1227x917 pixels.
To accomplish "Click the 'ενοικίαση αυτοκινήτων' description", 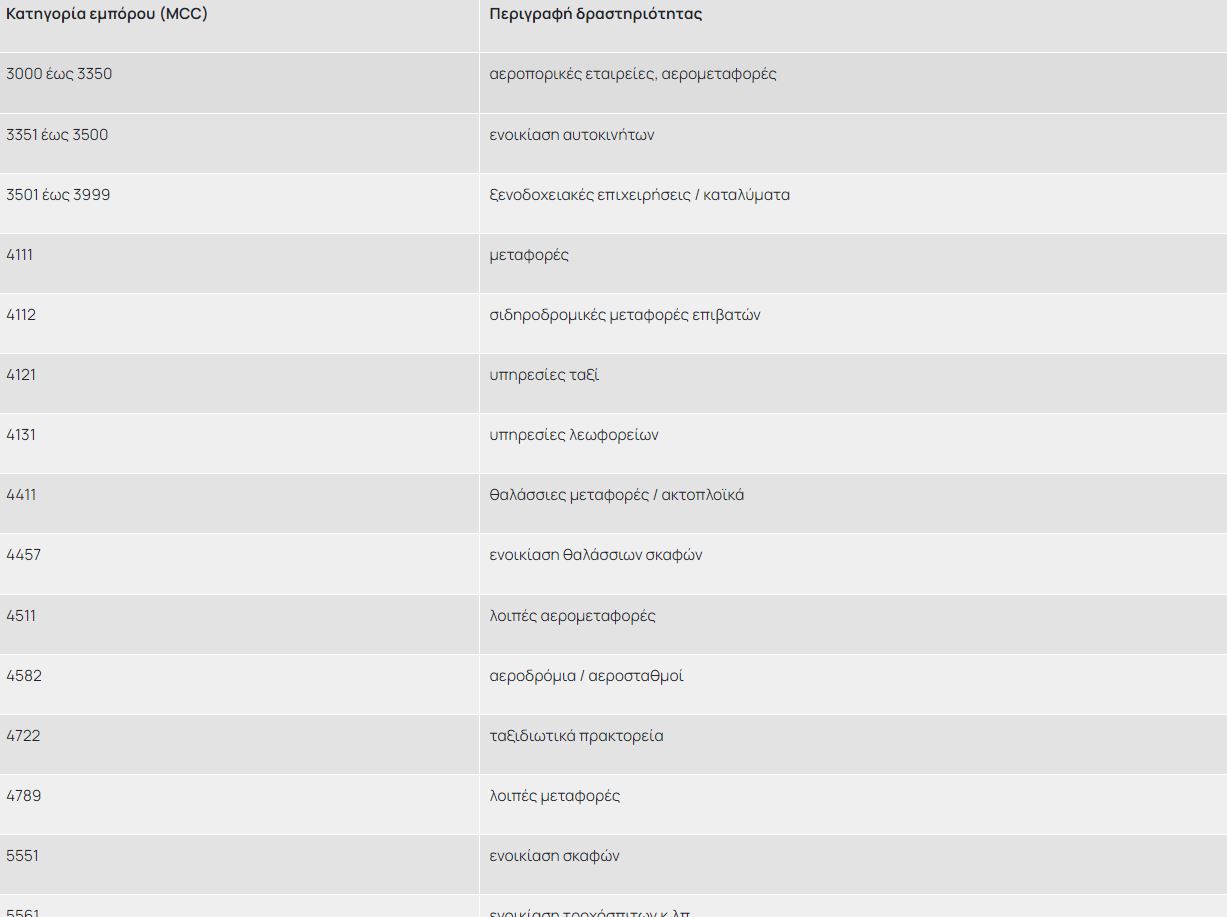I will tap(572, 135).
